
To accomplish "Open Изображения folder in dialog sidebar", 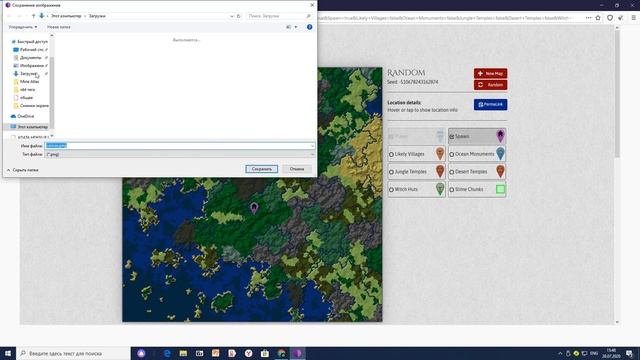I will click(31, 66).
